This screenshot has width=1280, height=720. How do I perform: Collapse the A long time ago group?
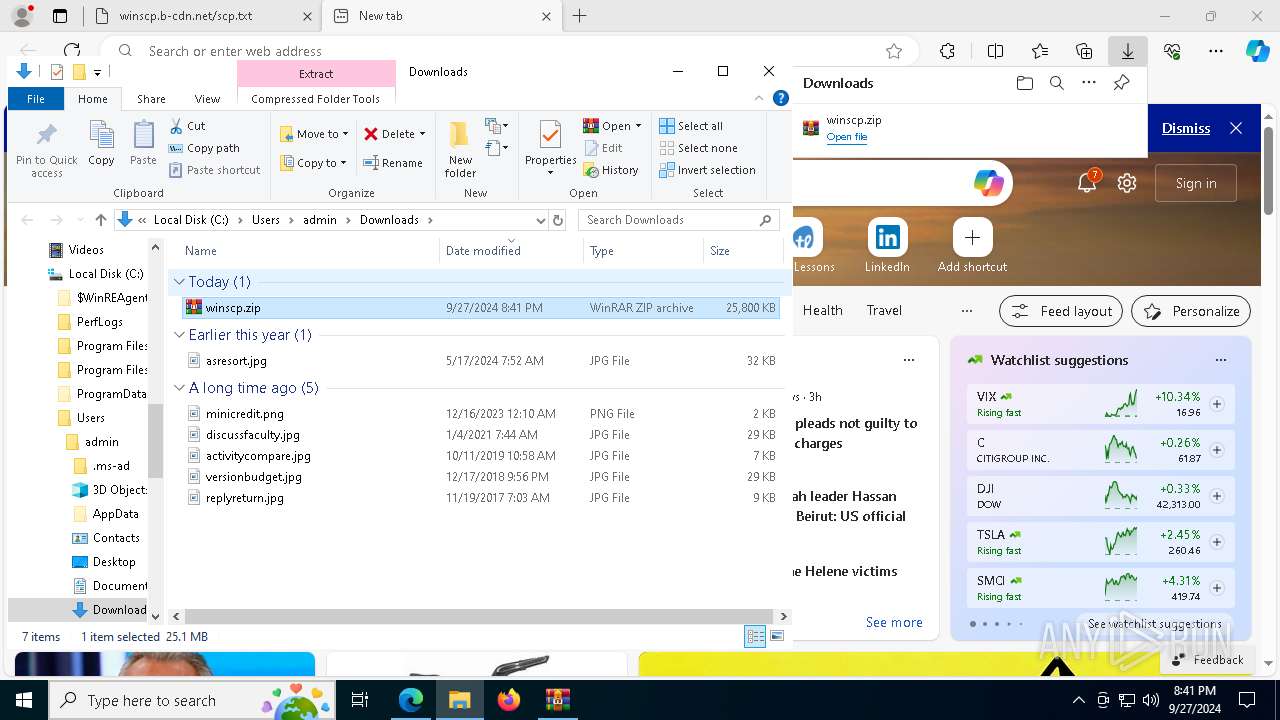click(x=179, y=388)
